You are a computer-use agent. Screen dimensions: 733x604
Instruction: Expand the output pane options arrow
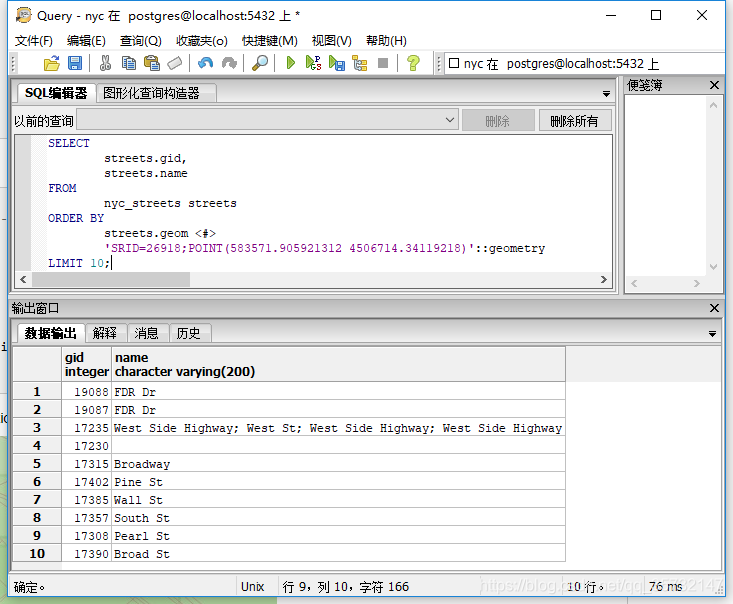coord(712,334)
